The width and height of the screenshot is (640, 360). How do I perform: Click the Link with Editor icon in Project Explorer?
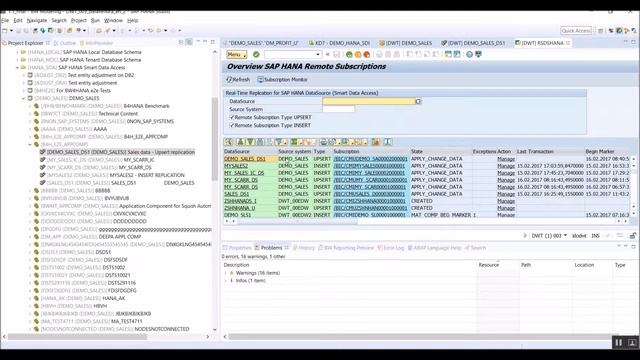click(189, 42)
